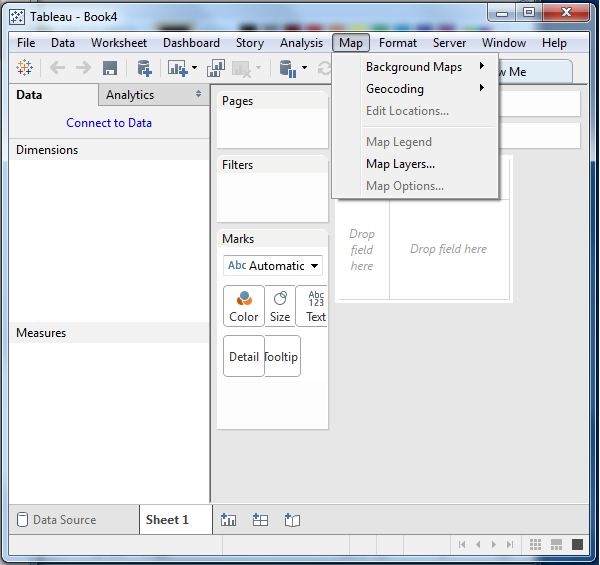Viewport: 600px width, 565px height.
Task: Open the Data menu
Action: (63, 43)
